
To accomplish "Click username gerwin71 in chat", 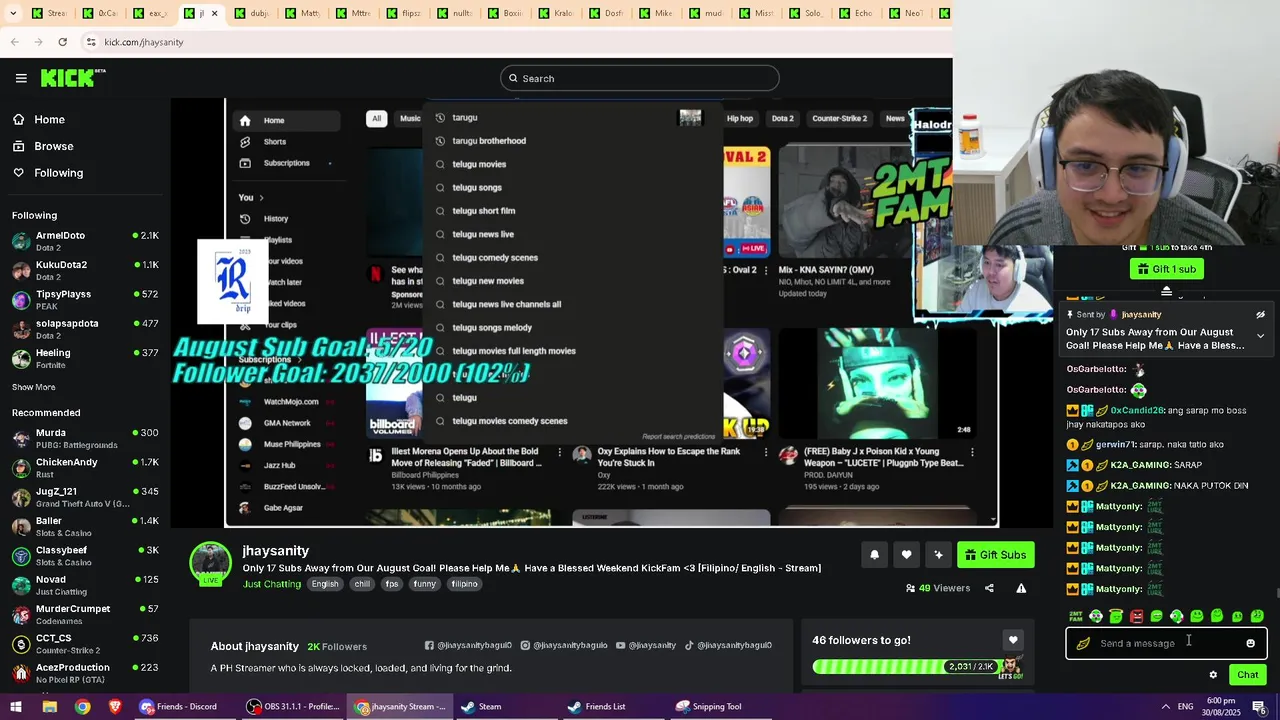I will click(x=1117, y=444).
